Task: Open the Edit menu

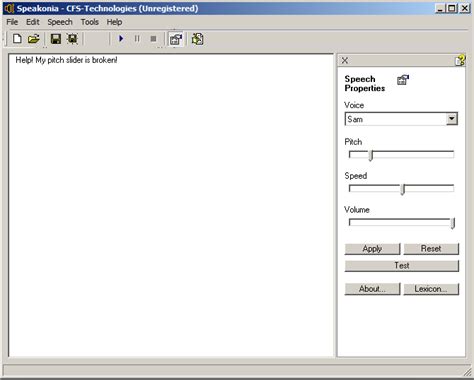Action: (x=33, y=22)
